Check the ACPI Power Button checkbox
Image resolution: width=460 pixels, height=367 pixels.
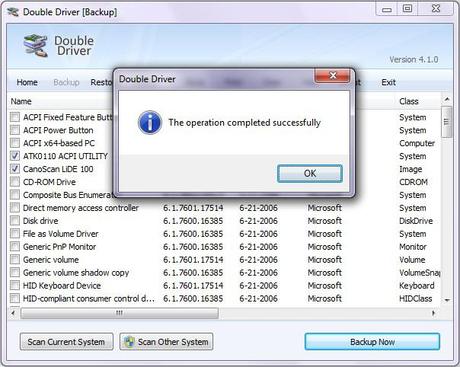pyautogui.click(x=15, y=130)
